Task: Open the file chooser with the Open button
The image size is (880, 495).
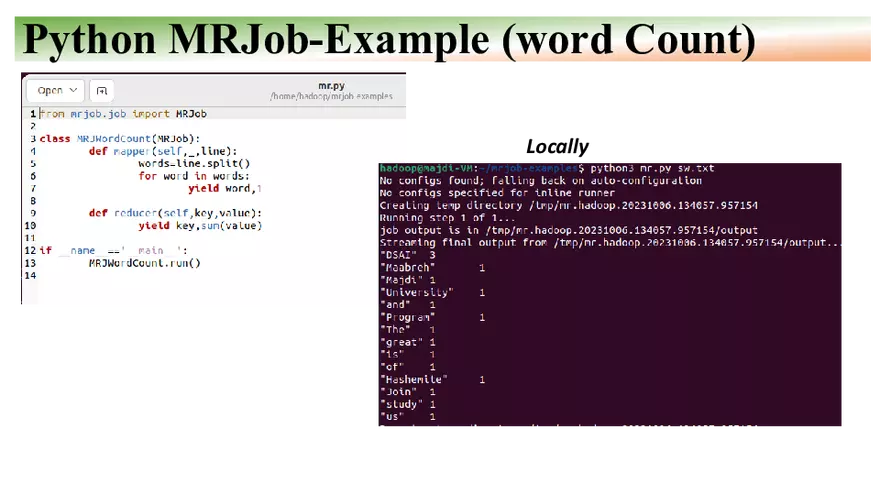Action: [x=50, y=90]
